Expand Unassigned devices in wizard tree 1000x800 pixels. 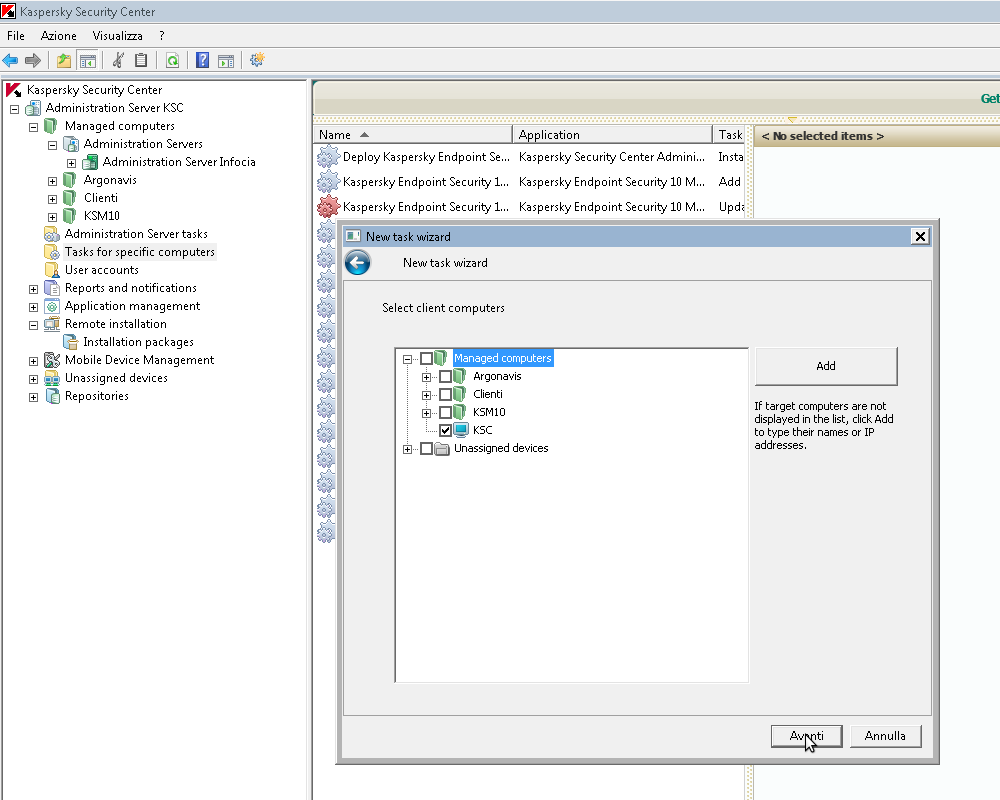click(x=407, y=449)
